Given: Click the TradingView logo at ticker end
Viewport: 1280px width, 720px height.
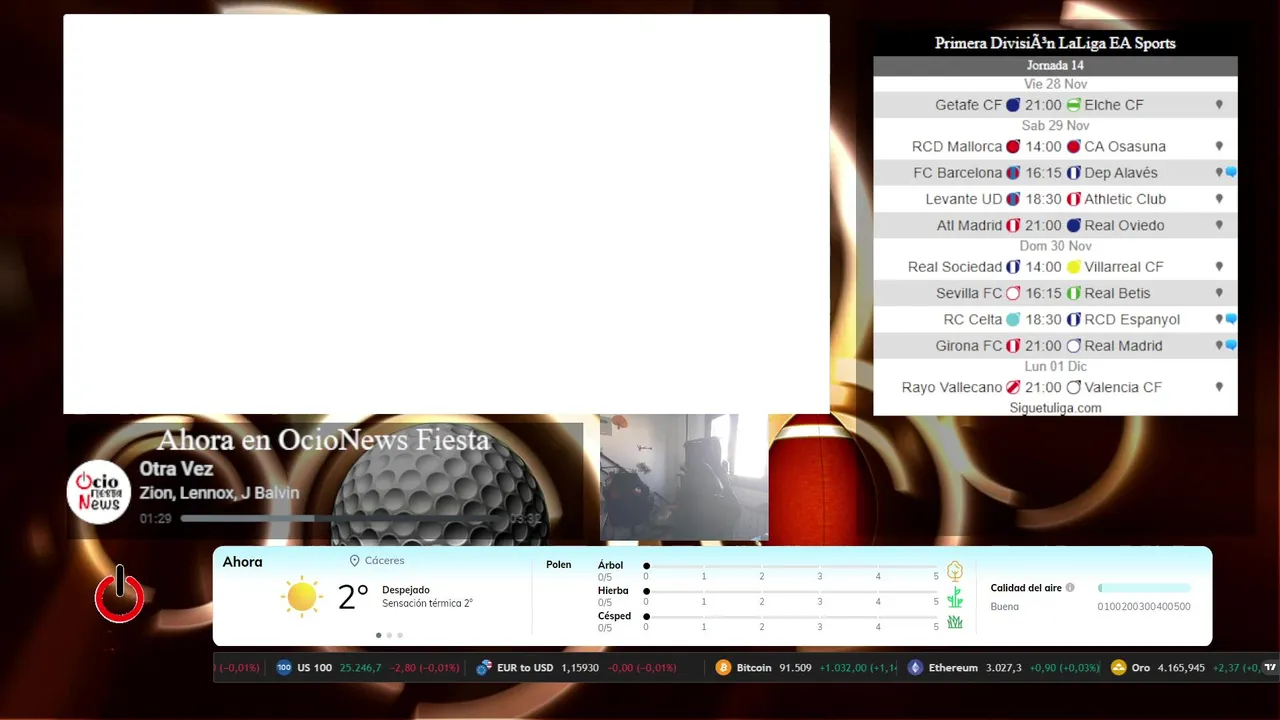Looking at the screenshot, I should (x=1270, y=667).
